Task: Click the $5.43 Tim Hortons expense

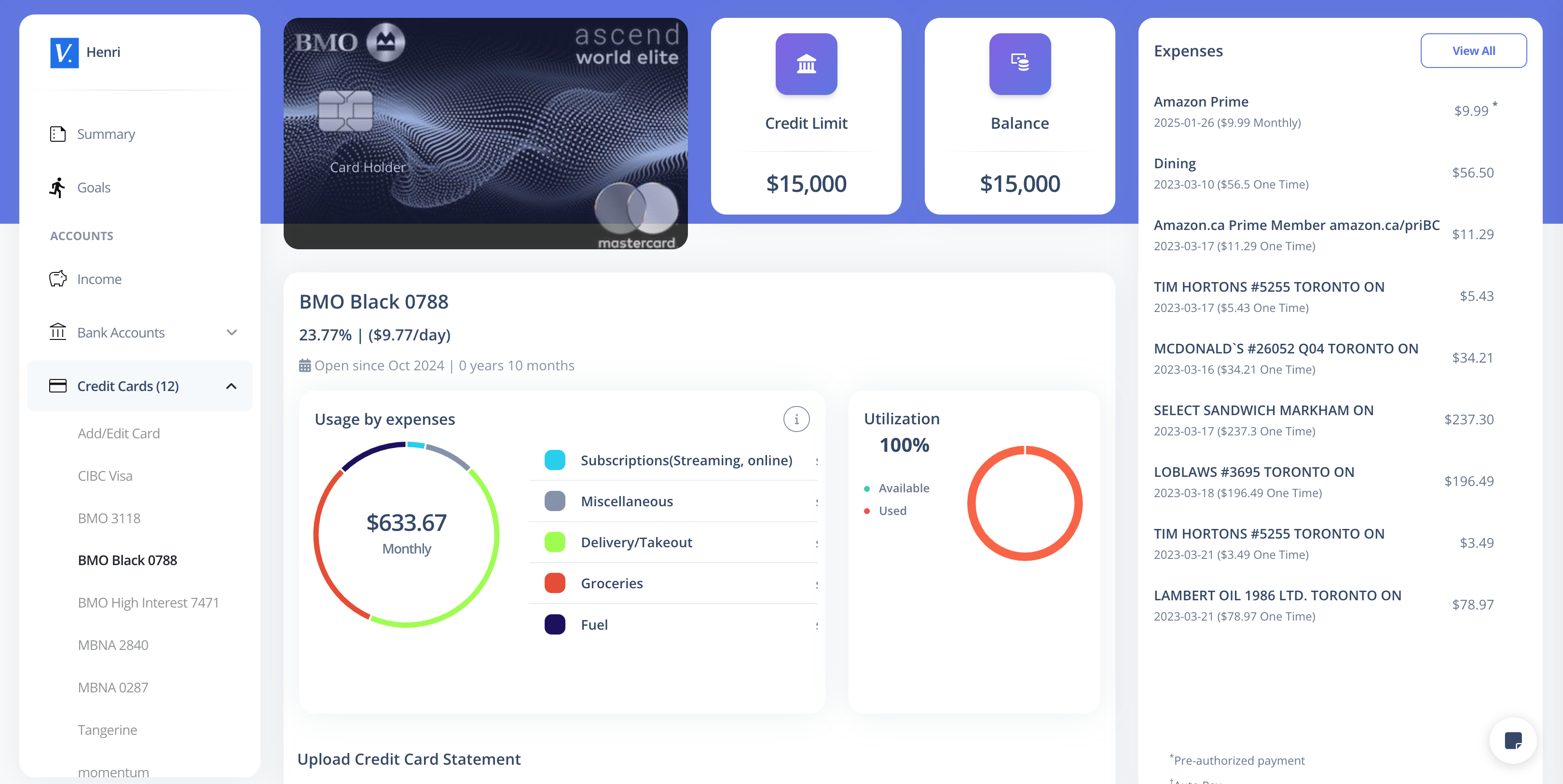Action: click(x=1324, y=297)
